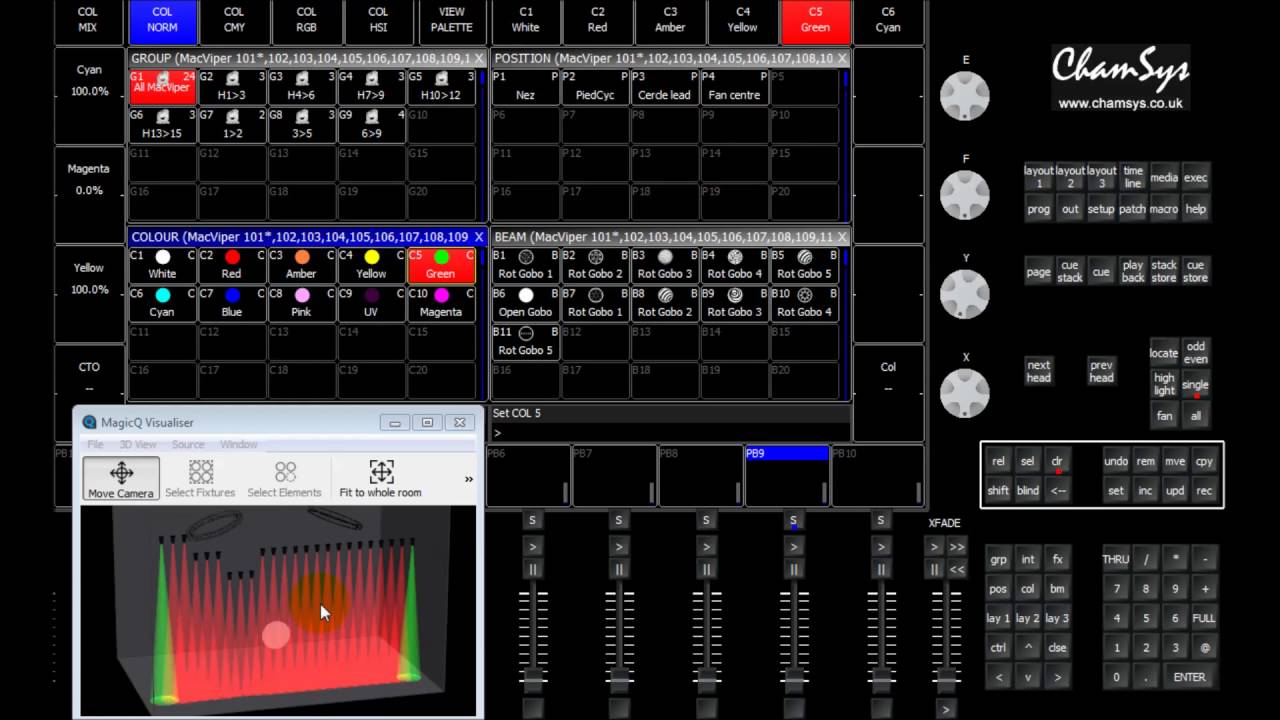Adjust the PB10 playback fader
Viewport: 1280px width, 720px height.
click(x=881, y=679)
